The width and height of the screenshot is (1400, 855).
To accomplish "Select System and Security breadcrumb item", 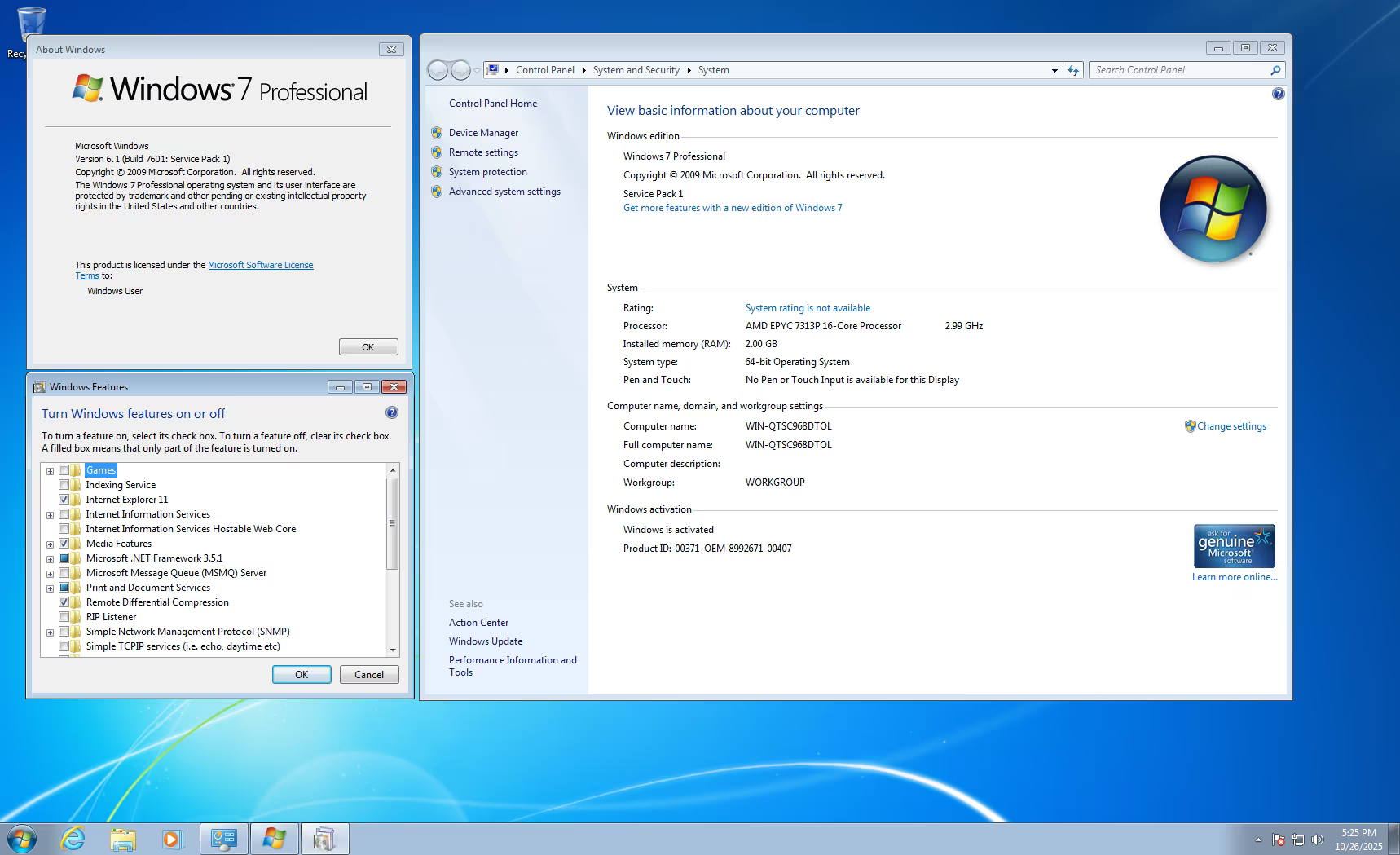I will [x=636, y=70].
